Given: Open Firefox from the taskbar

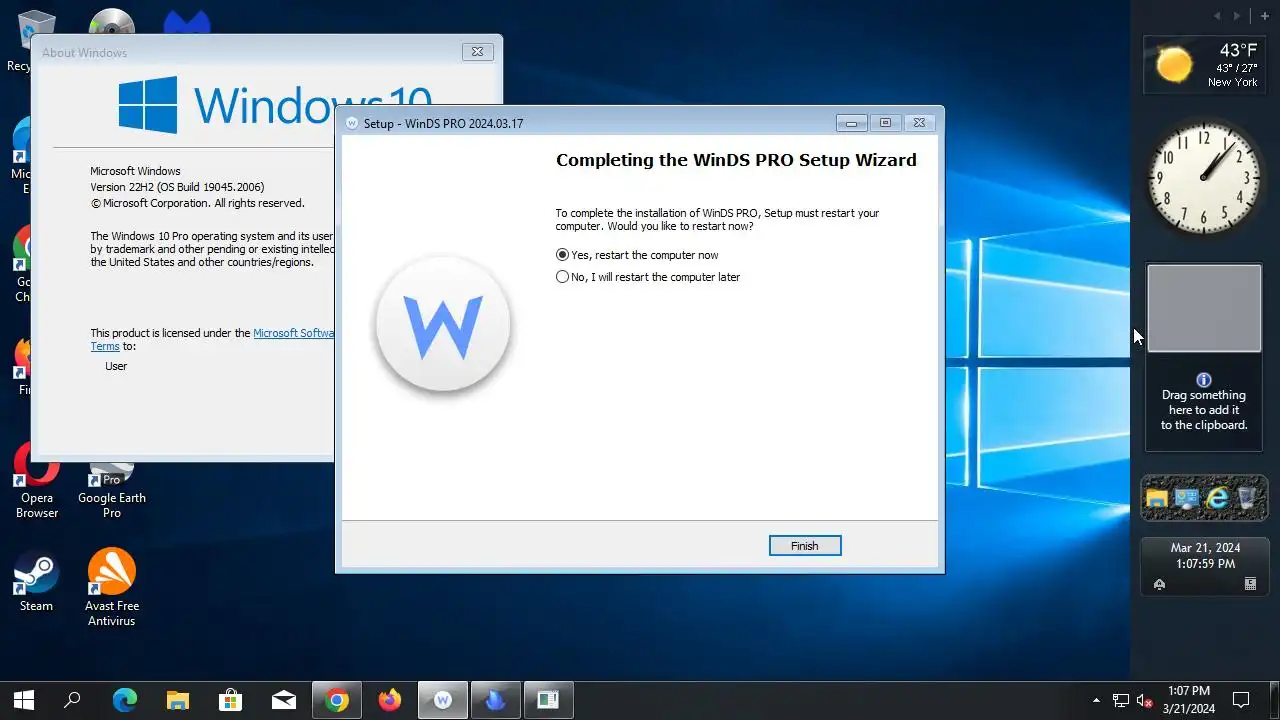Looking at the screenshot, I should click(390, 700).
